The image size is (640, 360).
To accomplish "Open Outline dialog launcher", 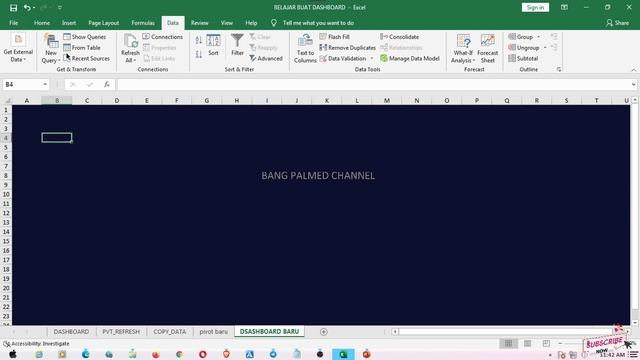I will click(x=559, y=70).
